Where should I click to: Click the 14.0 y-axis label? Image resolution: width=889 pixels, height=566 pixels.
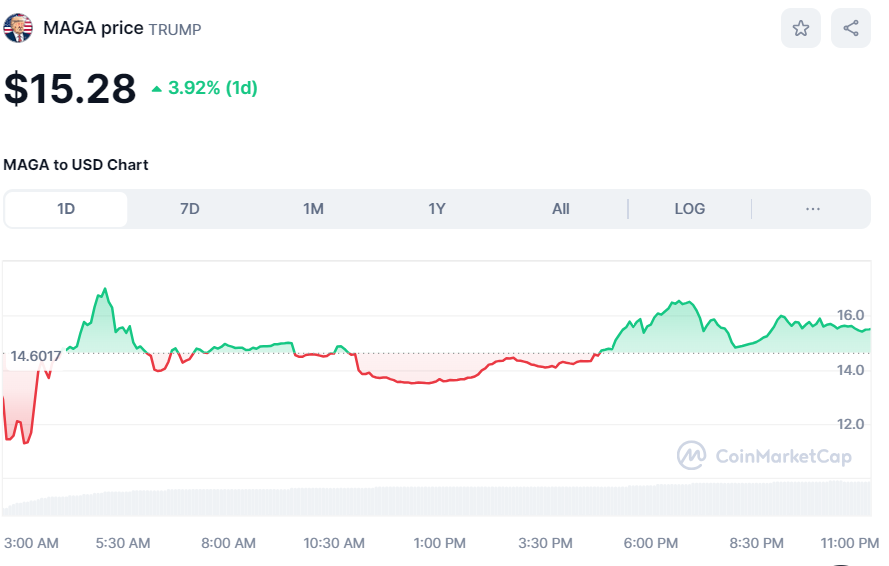(850, 370)
